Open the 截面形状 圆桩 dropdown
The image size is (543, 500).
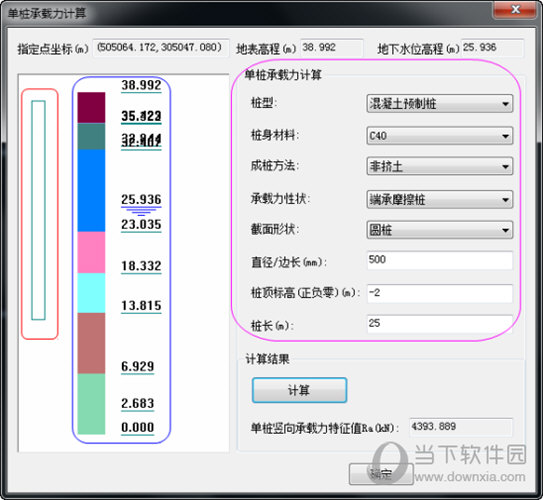click(x=439, y=230)
